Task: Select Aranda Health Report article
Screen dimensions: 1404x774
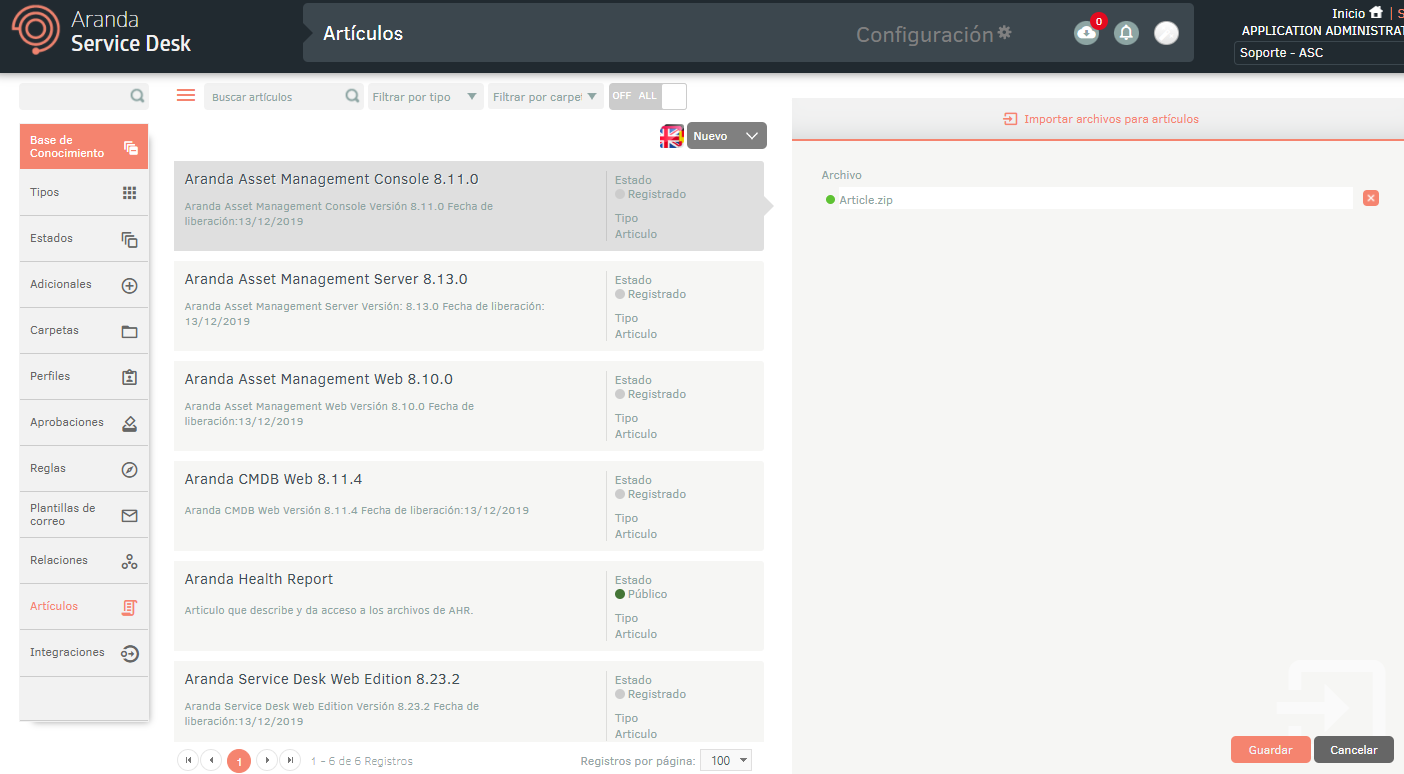Action: click(469, 606)
